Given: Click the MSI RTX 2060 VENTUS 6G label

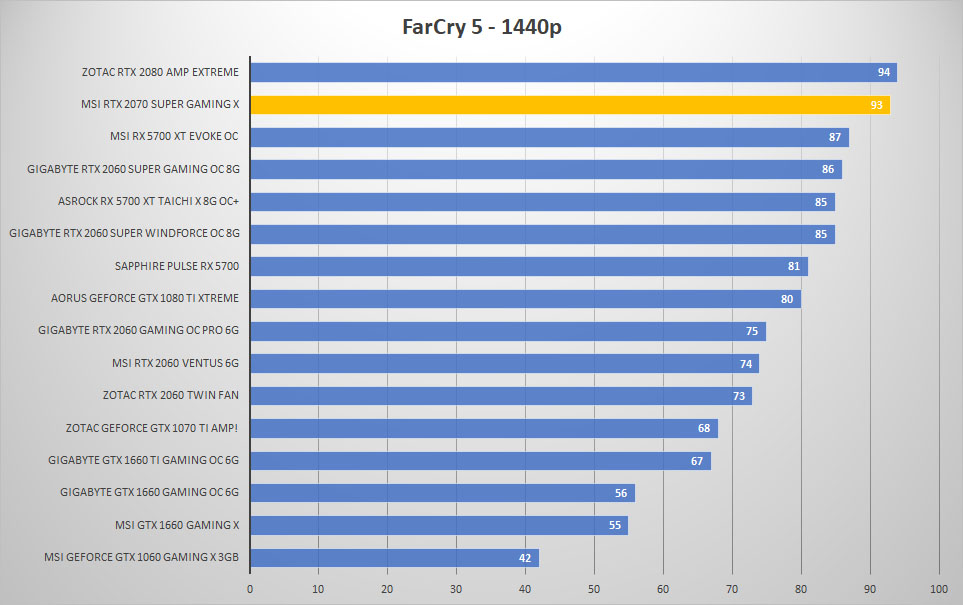Looking at the screenshot, I should (176, 363).
